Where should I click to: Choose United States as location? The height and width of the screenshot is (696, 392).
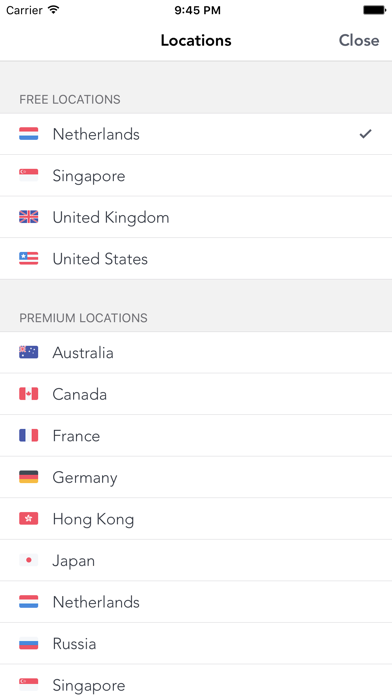pyautogui.click(x=196, y=259)
